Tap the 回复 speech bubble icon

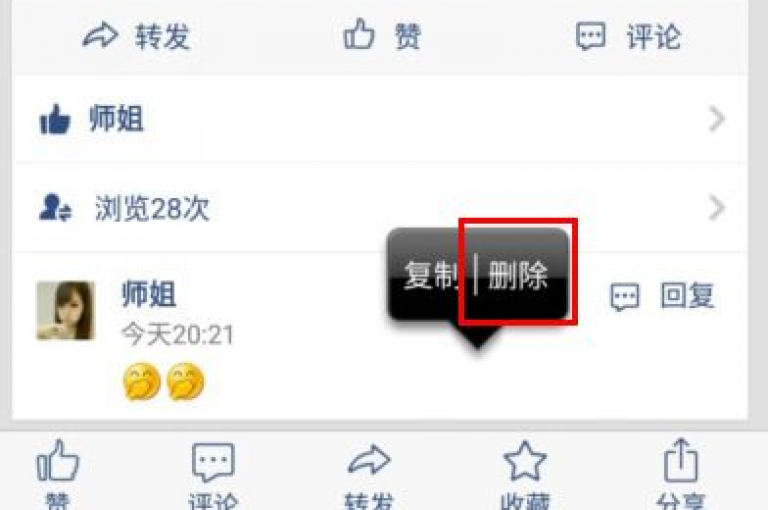pos(624,297)
